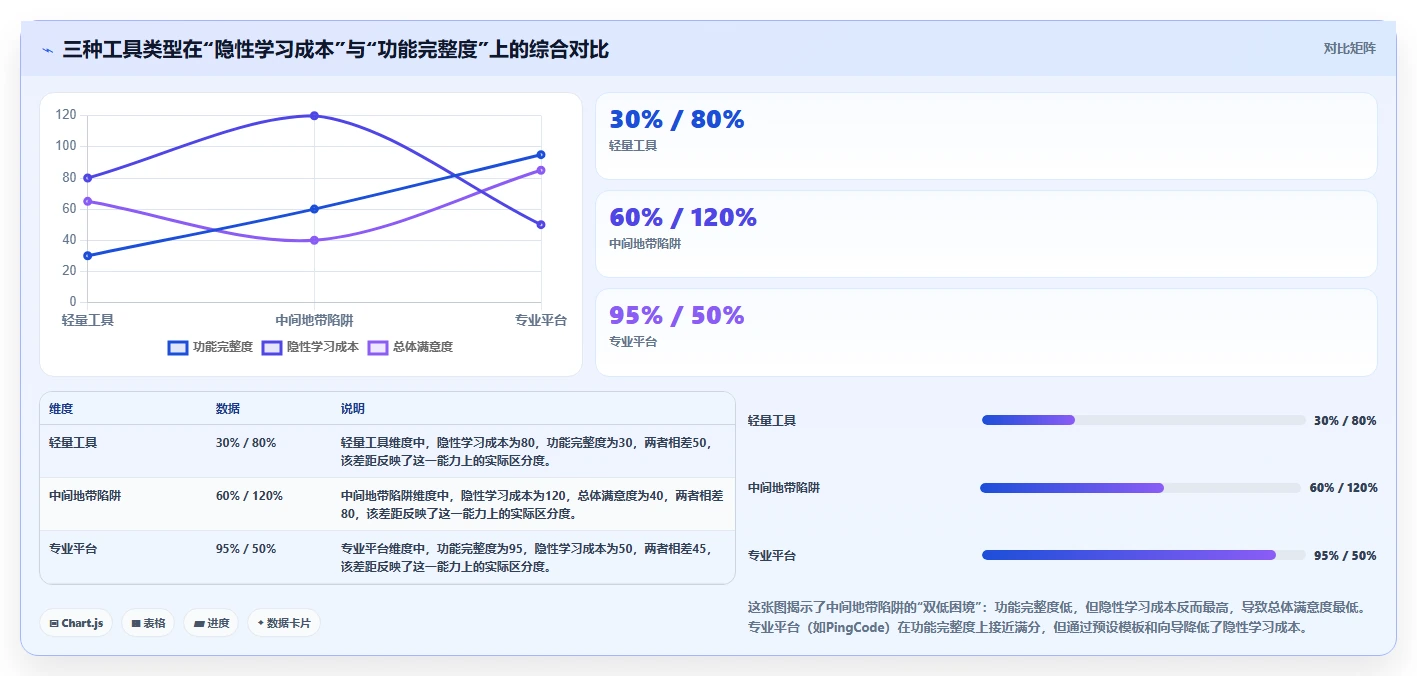Viewport: 1417px width, 676px height.
Task: Click the main title 三种工具类型… 综合对比
Action: 335,50
